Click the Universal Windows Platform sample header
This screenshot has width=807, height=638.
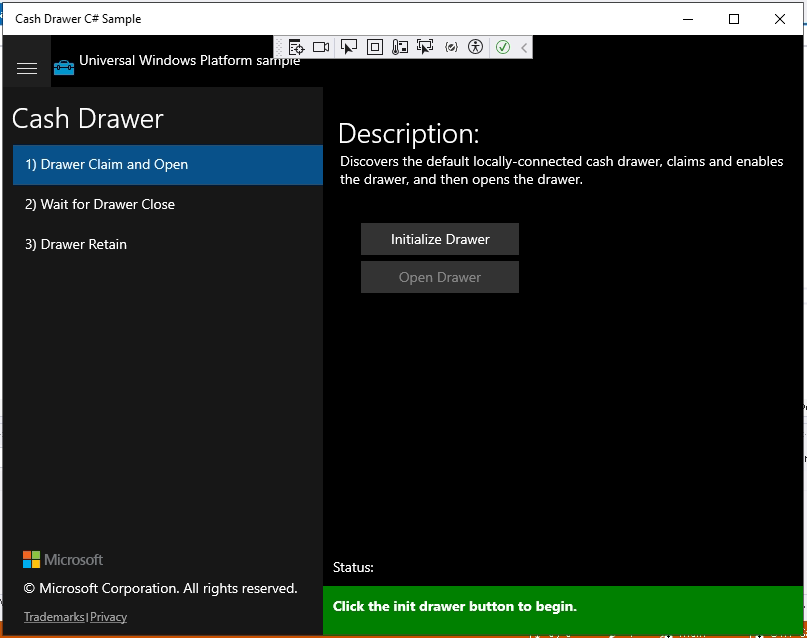pyautogui.click(x=189, y=61)
